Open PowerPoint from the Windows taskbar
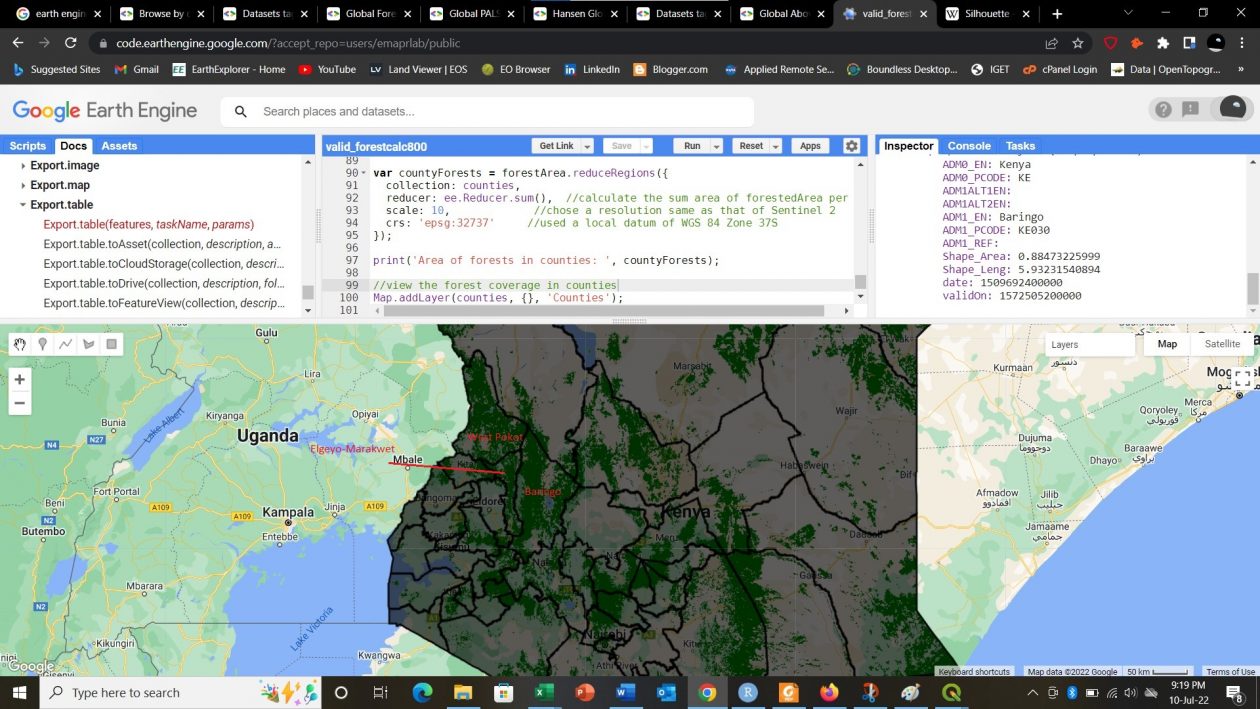1260x709 pixels. point(585,692)
